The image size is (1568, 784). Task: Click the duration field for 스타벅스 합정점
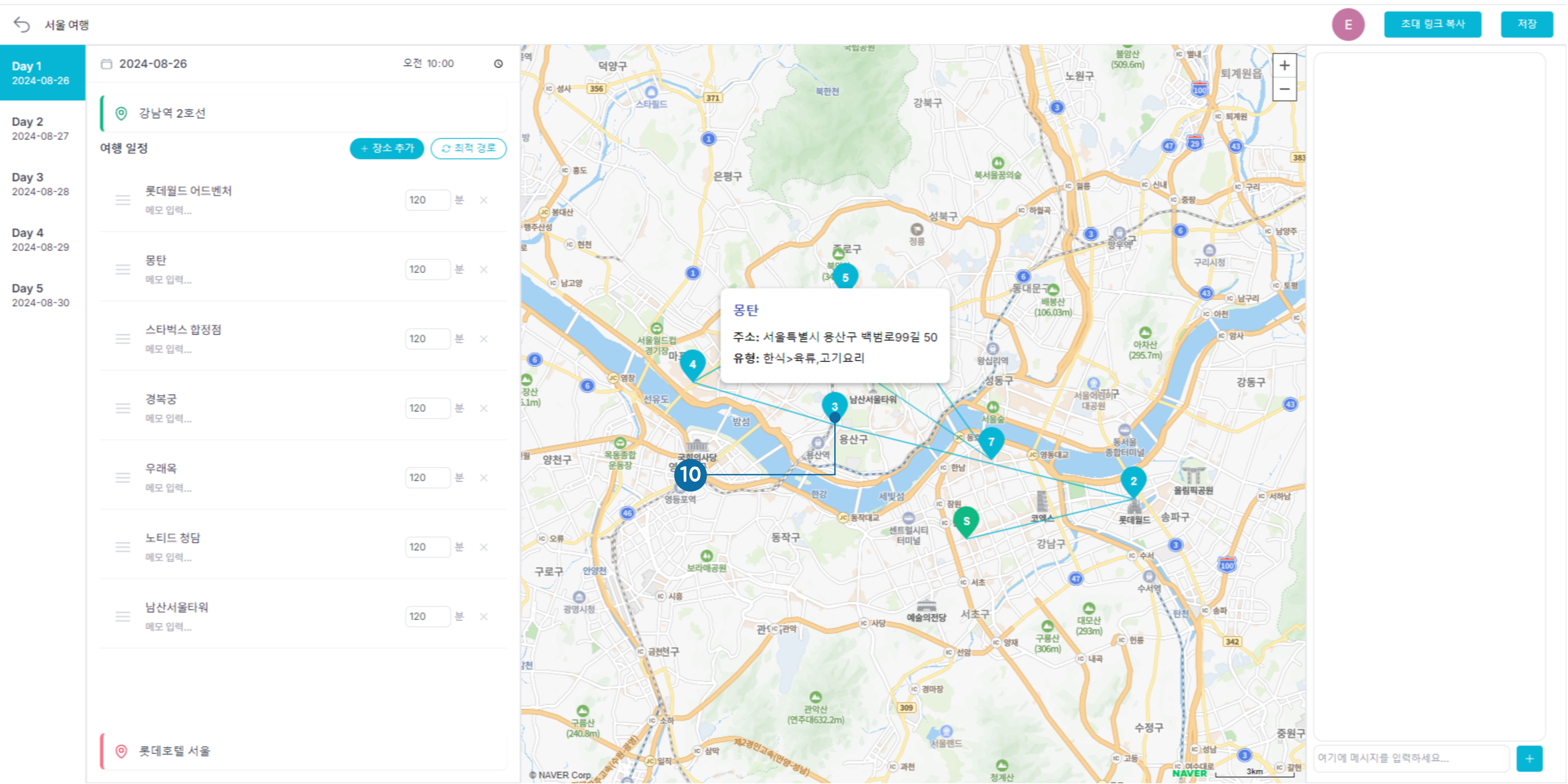(427, 339)
